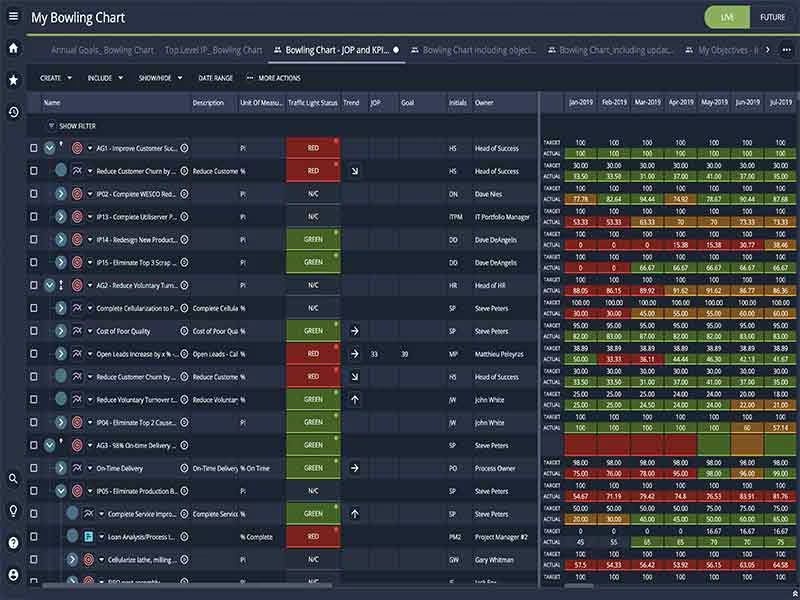Open the Annual Goals_ Bowling Chart tab
Image resolution: width=800 pixels, height=600 pixels.
(102, 50)
